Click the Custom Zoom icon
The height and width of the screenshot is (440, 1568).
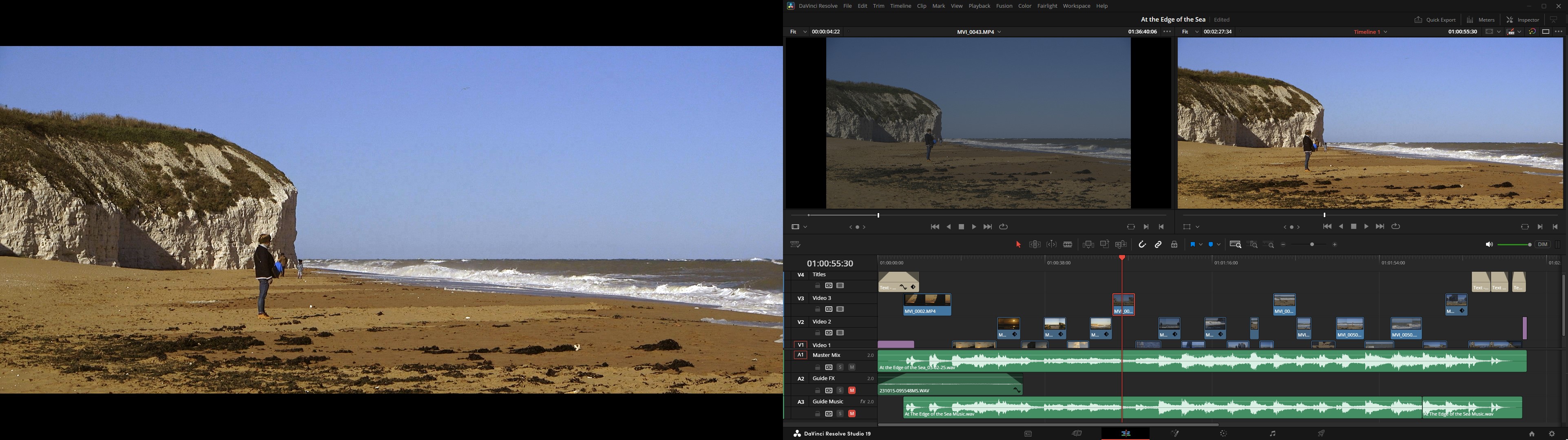tap(1269, 244)
